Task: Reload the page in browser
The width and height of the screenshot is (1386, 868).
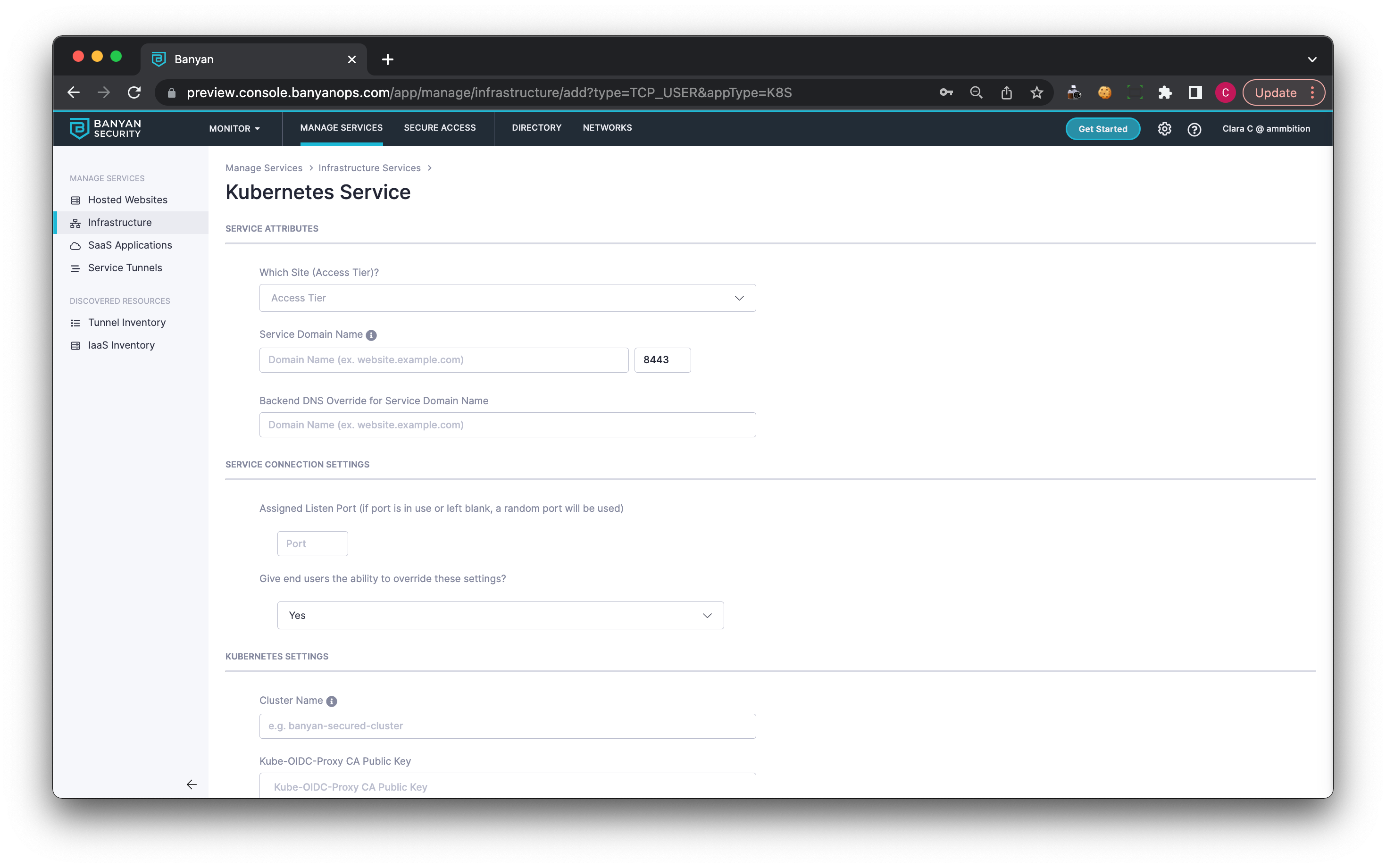Action: tap(134, 92)
